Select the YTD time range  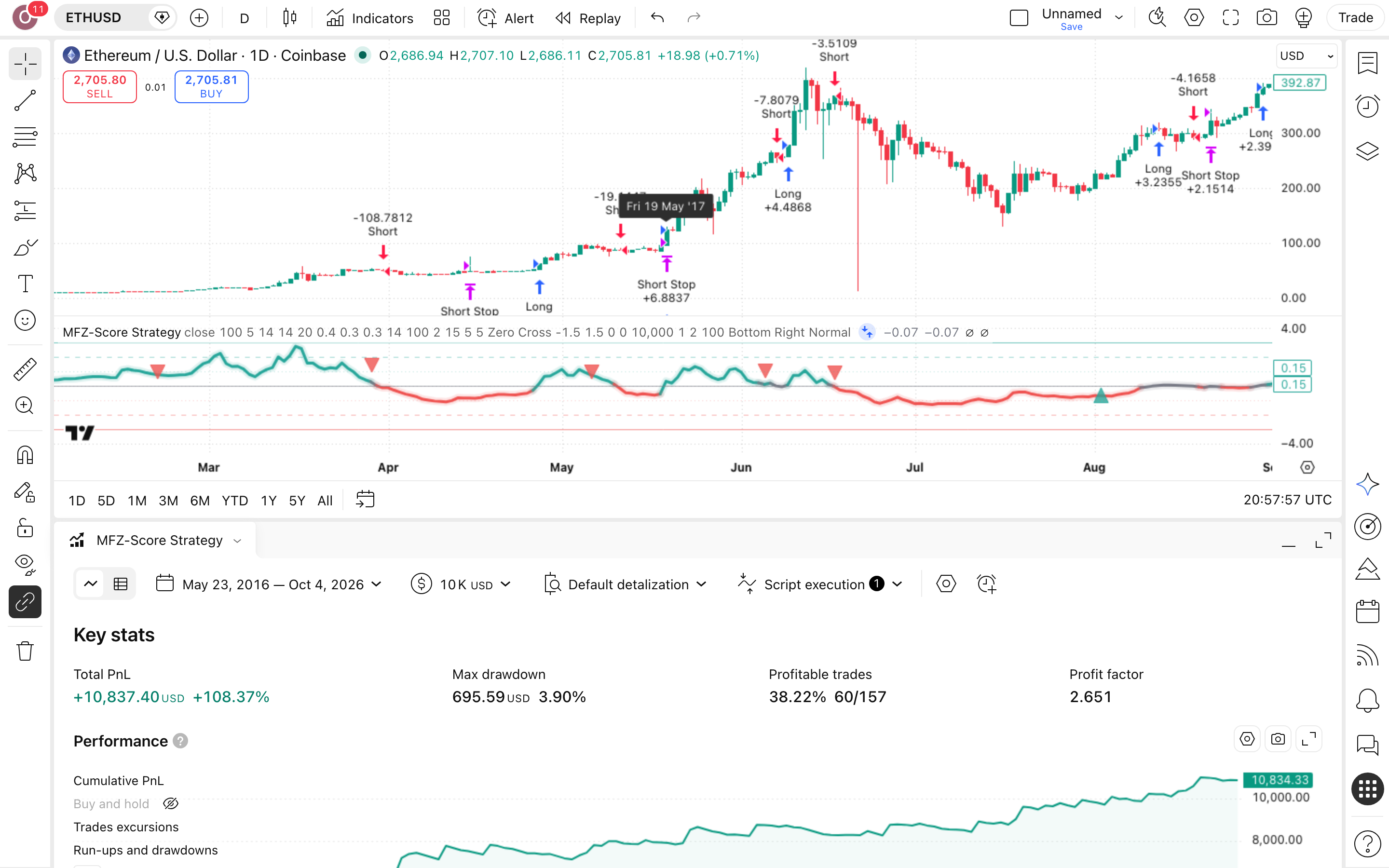(235, 501)
